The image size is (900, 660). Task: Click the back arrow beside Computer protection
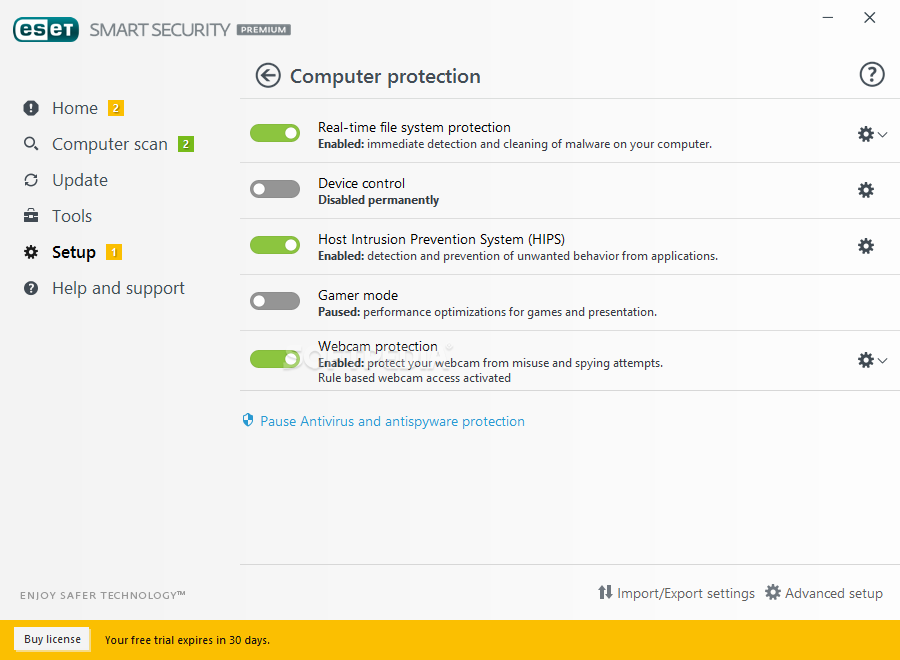tap(268, 76)
